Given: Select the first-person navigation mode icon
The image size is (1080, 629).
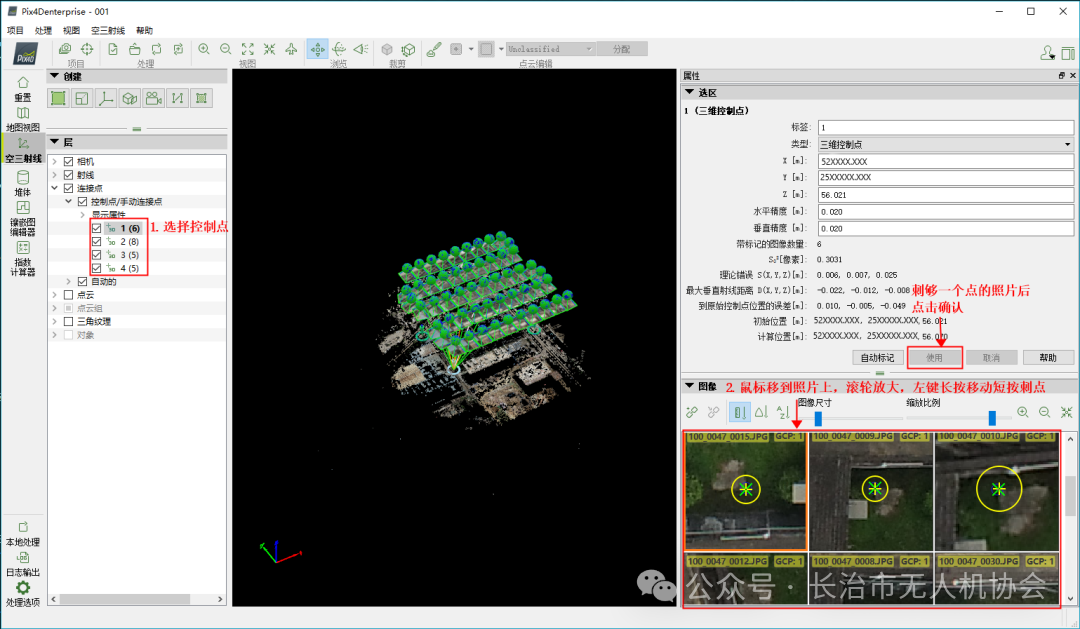Looking at the screenshot, I should pos(361,49).
